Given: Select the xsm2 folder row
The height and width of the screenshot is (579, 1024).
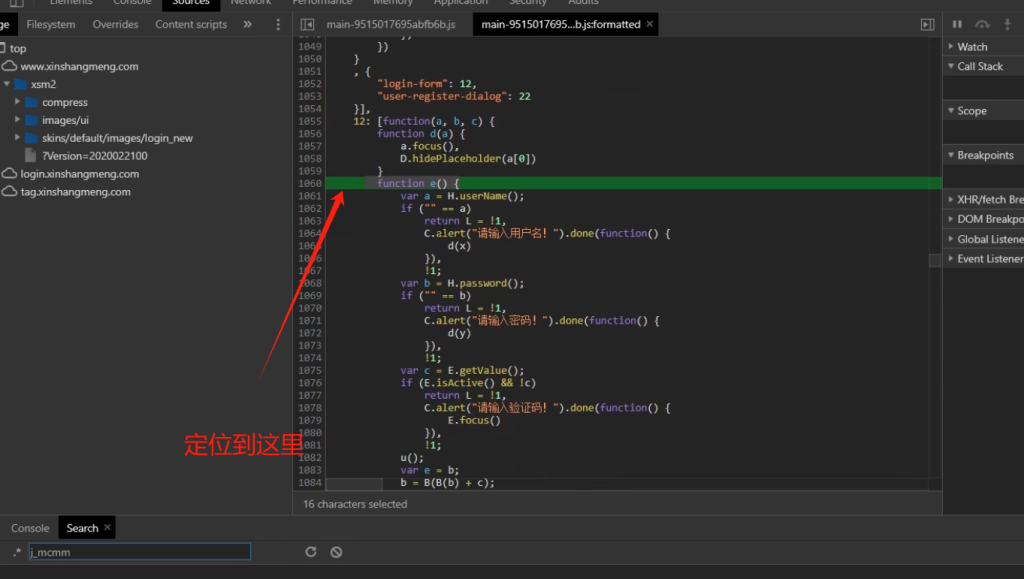Looking at the screenshot, I should [43, 84].
